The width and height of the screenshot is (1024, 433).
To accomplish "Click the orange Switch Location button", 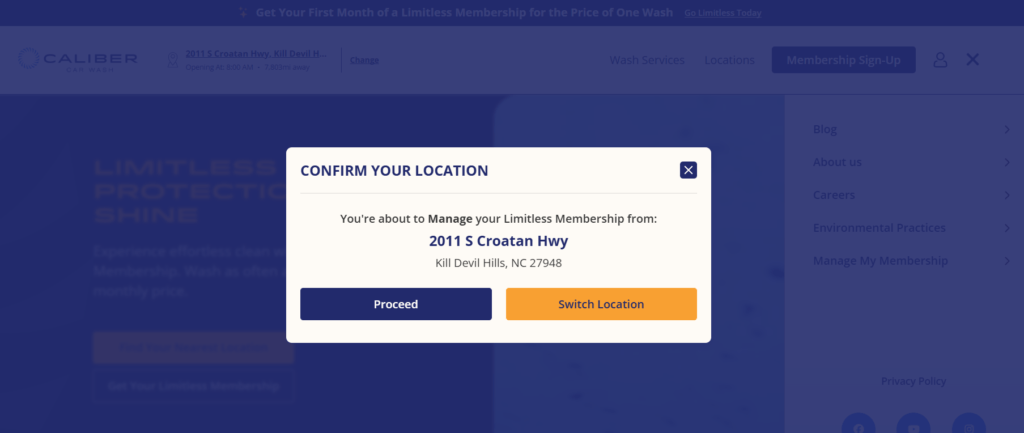I will click(601, 304).
